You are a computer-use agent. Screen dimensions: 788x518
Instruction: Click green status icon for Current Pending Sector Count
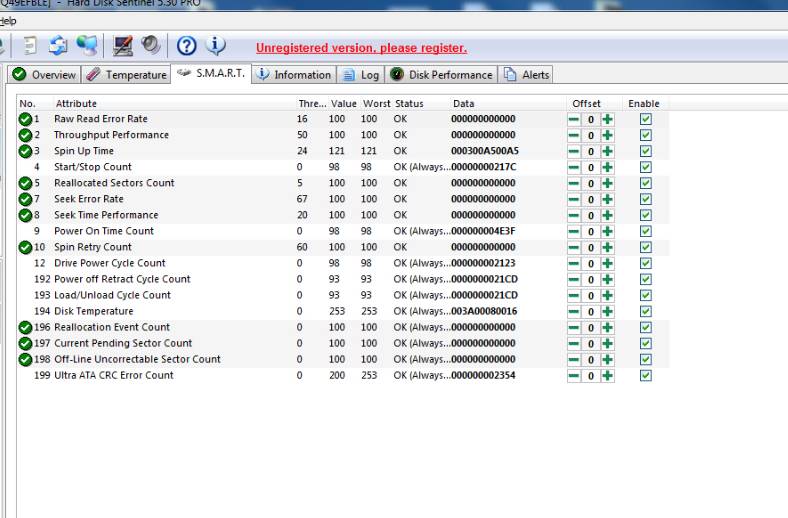pyautogui.click(x=25, y=344)
